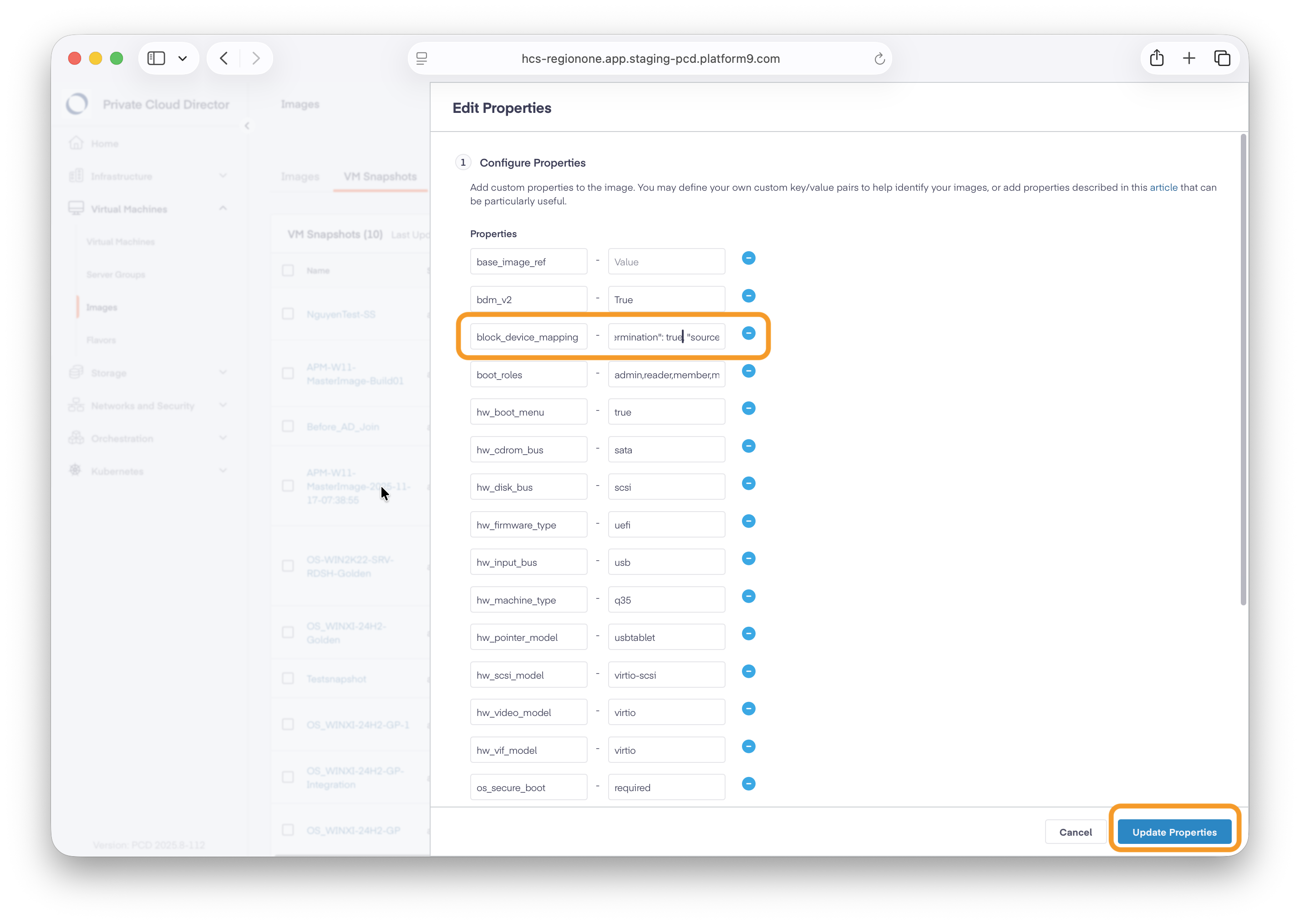Remove the base_image_ref property

coord(748,259)
